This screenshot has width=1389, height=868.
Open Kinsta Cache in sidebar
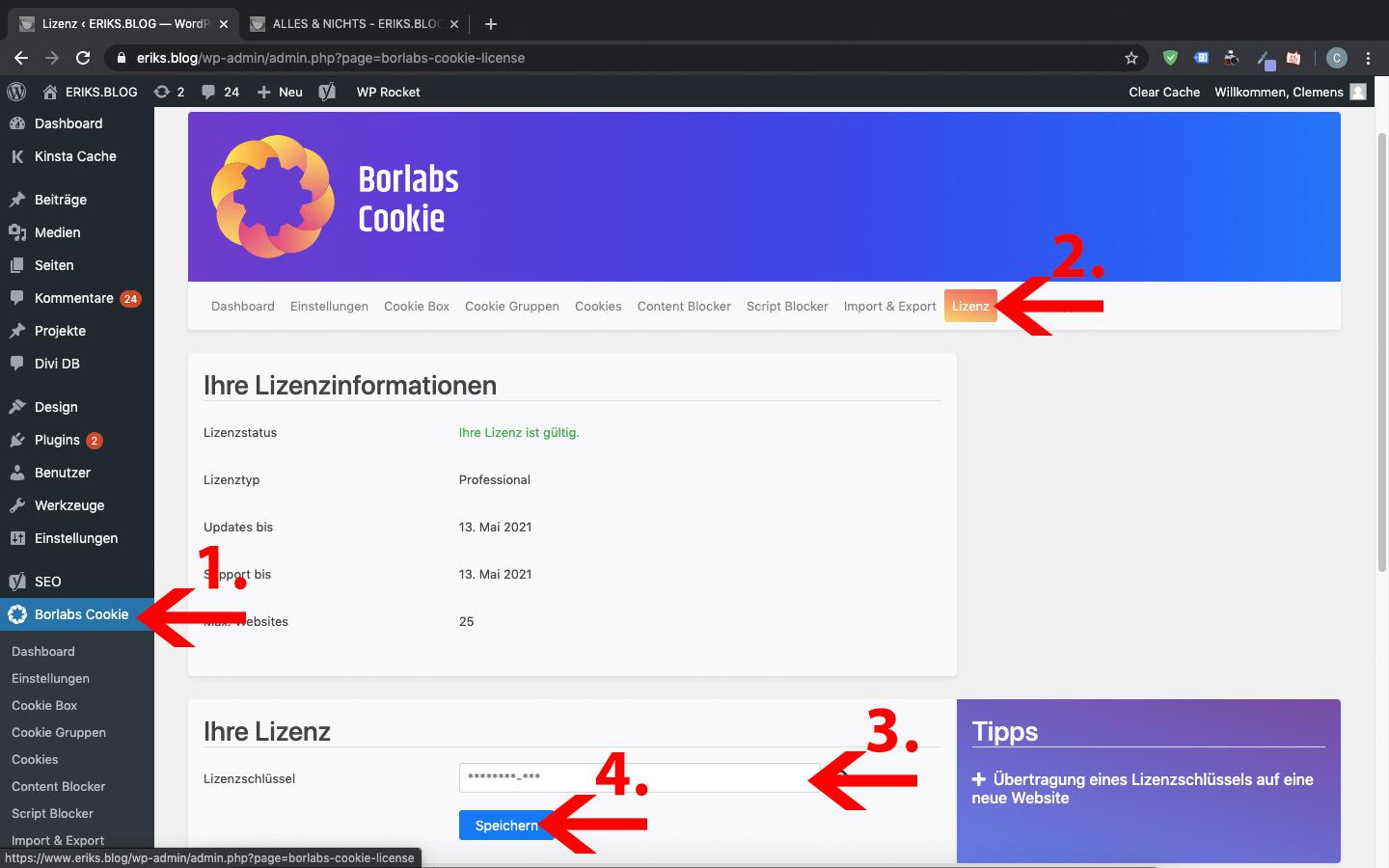77,156
